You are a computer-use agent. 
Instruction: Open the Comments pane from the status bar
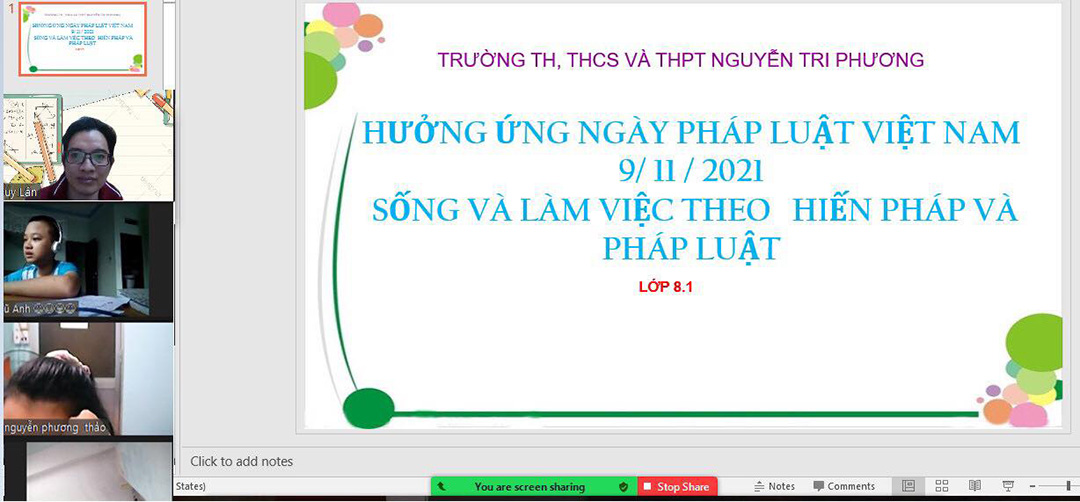pyautogui.click(x=844, y=486)
